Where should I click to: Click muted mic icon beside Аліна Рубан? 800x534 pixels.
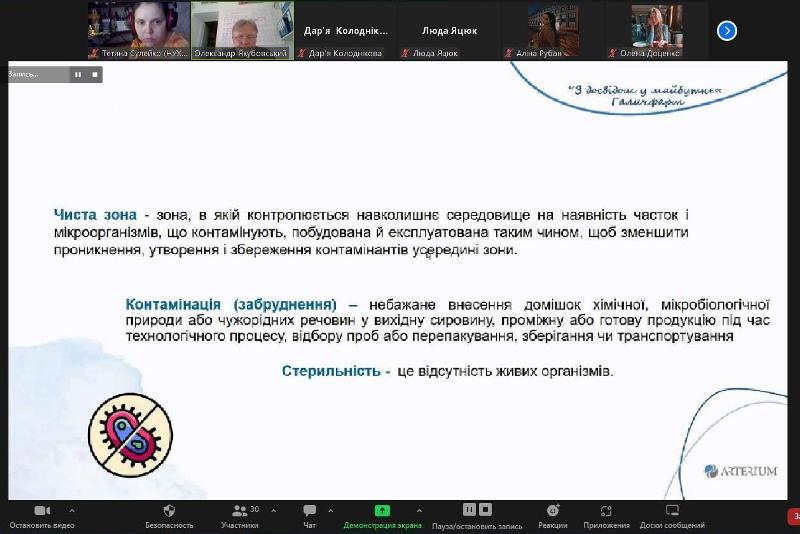(509, 53)
